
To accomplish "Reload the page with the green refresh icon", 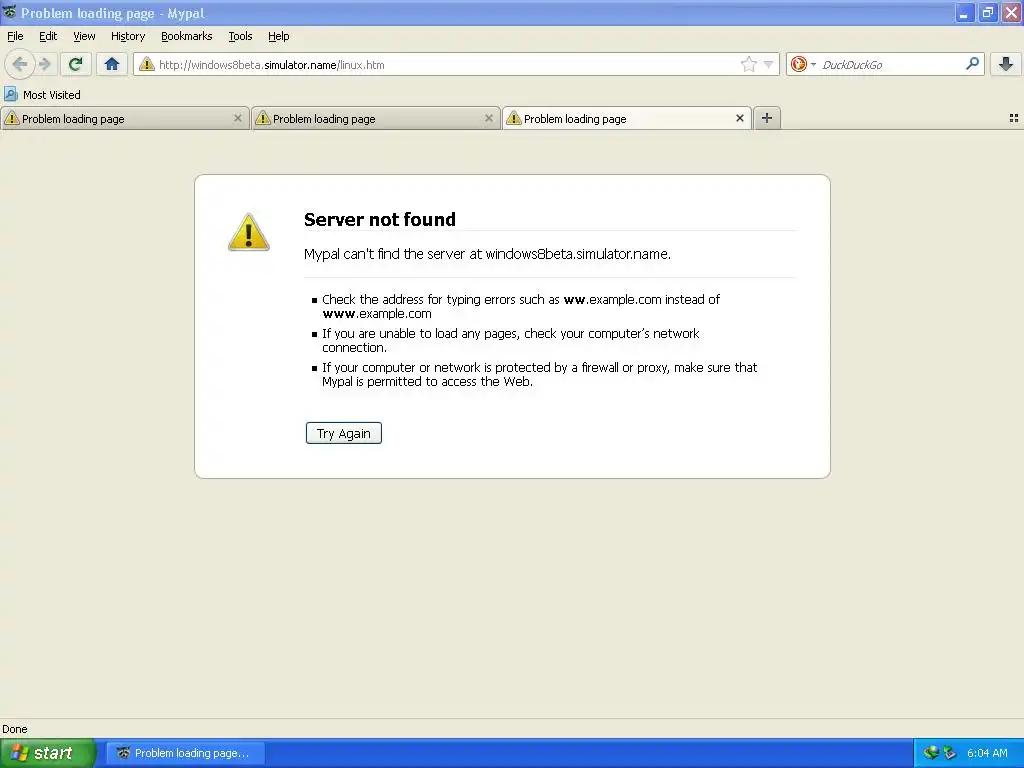I will coord(76,64).
